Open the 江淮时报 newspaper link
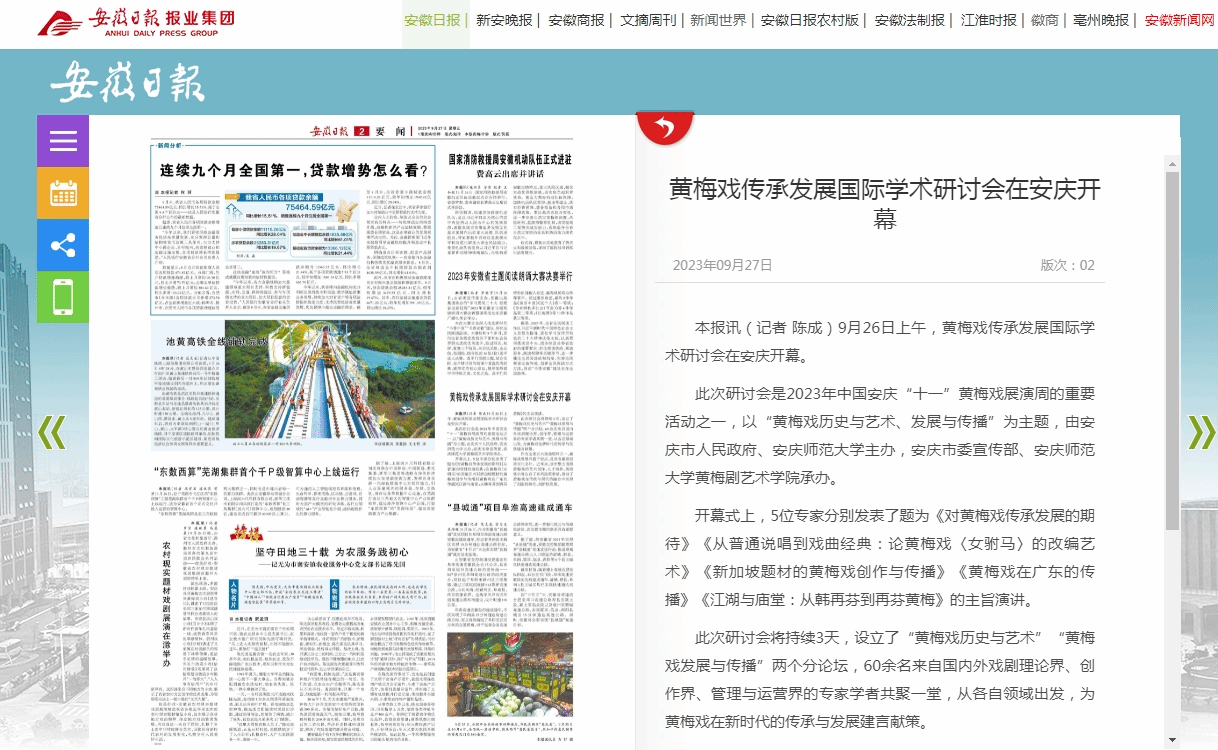 tap(988, 20)
